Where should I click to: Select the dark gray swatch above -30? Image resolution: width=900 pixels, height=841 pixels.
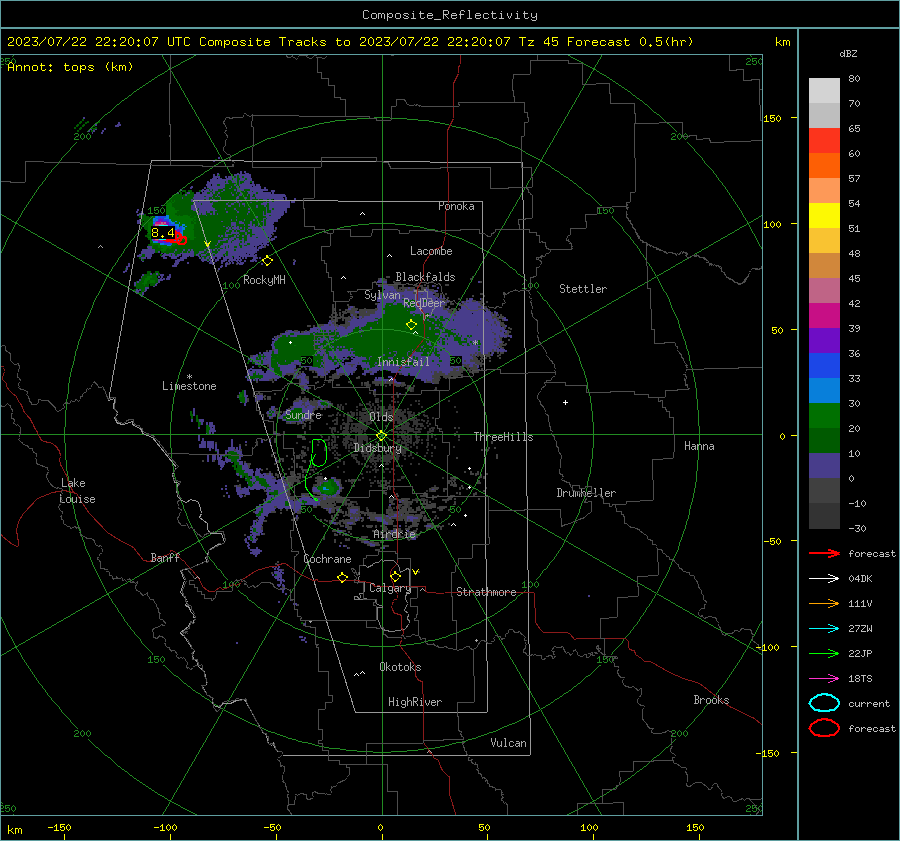(x=824, y=516)
